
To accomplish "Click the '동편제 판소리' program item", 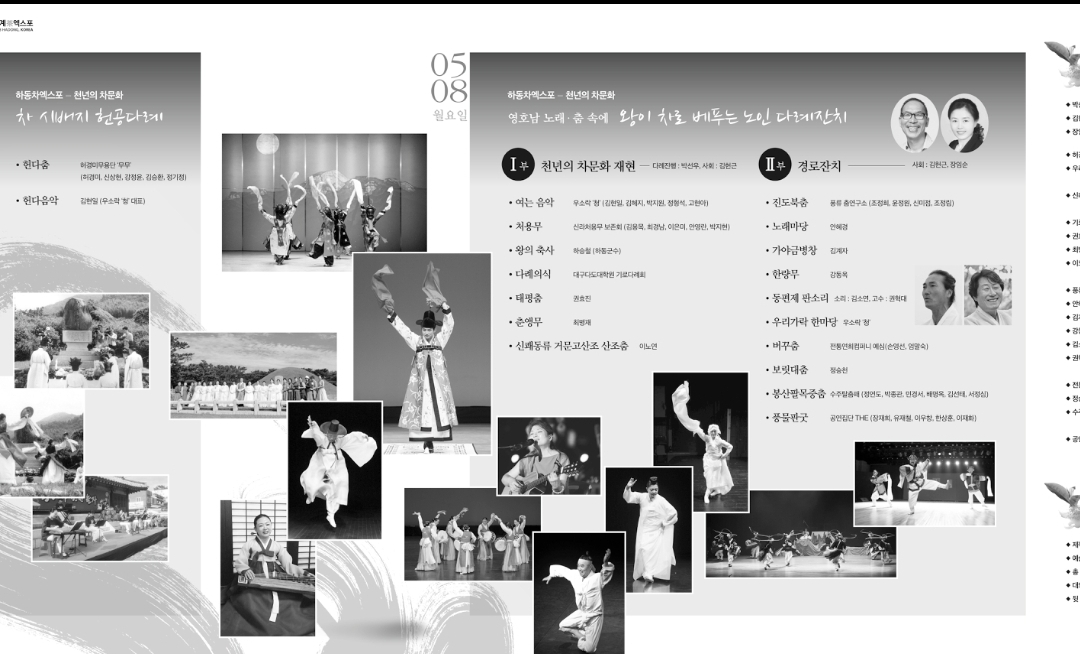I will [800, 298].
